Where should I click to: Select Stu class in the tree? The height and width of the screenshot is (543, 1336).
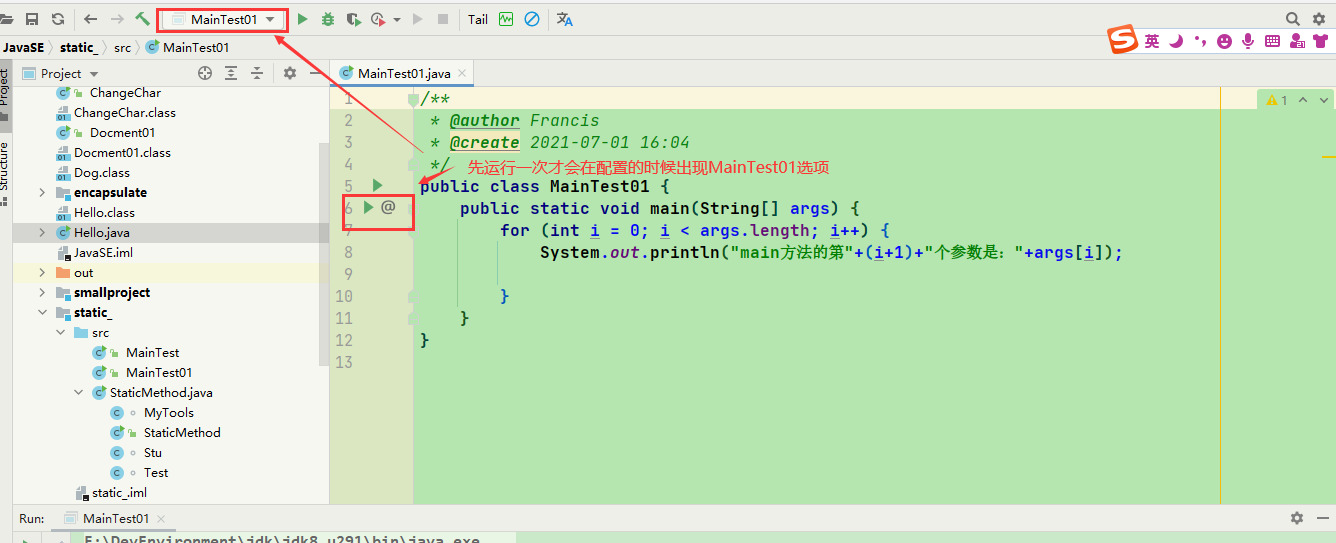pyautogui.click(x=153, y=453)
